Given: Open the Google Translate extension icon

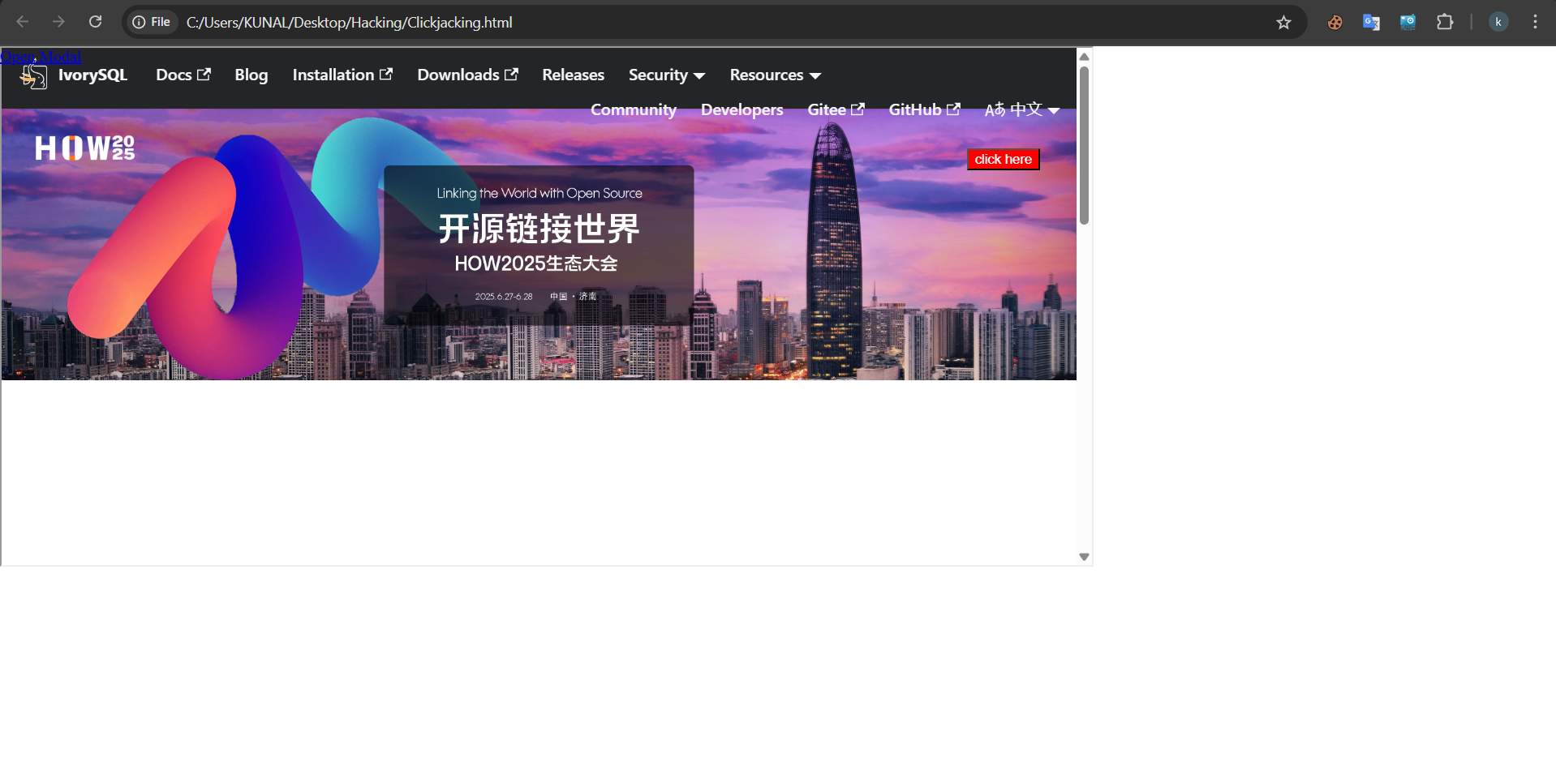Looking at the screenshot, I should pos(1371,22).
